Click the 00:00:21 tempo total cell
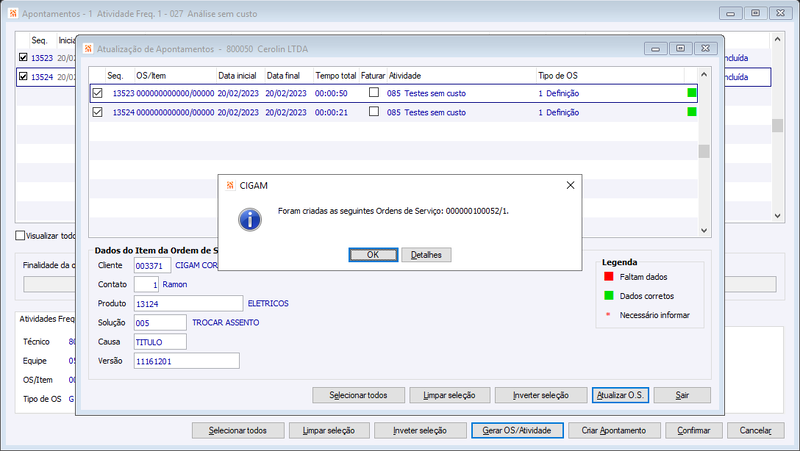This screenshot has height=451, width=800. tap(331, 112)
